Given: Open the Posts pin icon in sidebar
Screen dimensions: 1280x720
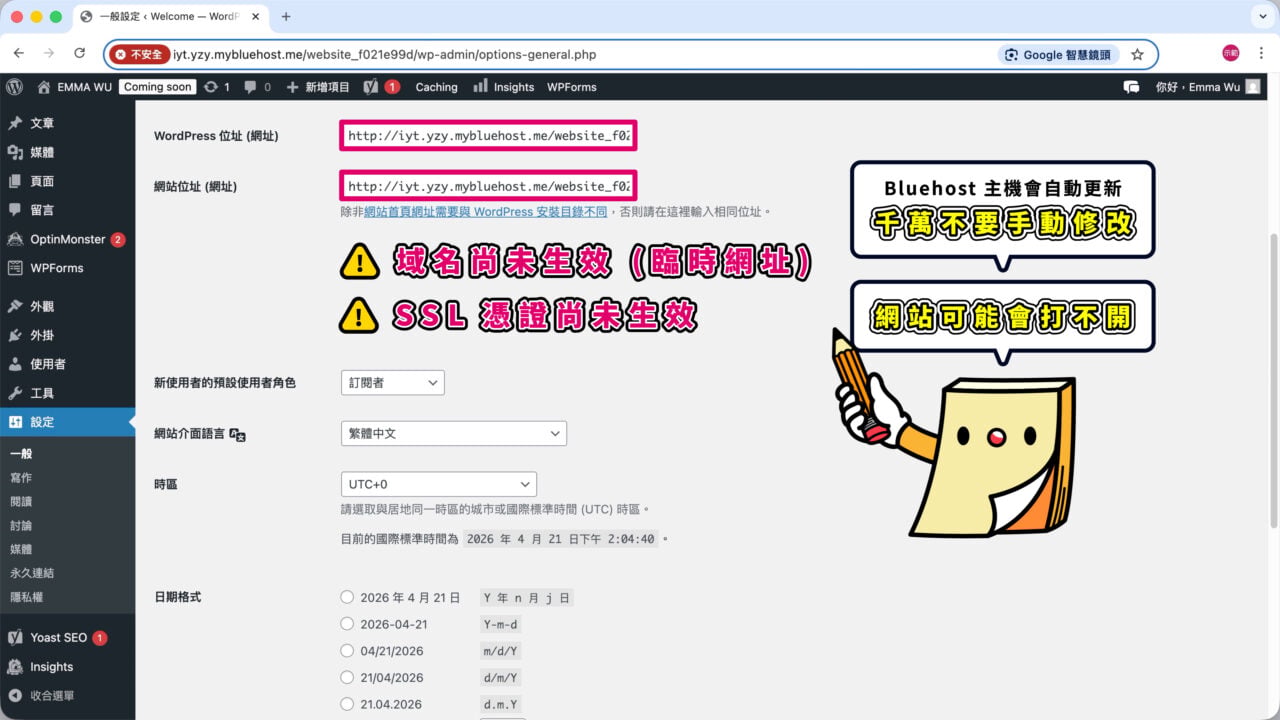Looking at the screenshot, I should pos(15,123).
